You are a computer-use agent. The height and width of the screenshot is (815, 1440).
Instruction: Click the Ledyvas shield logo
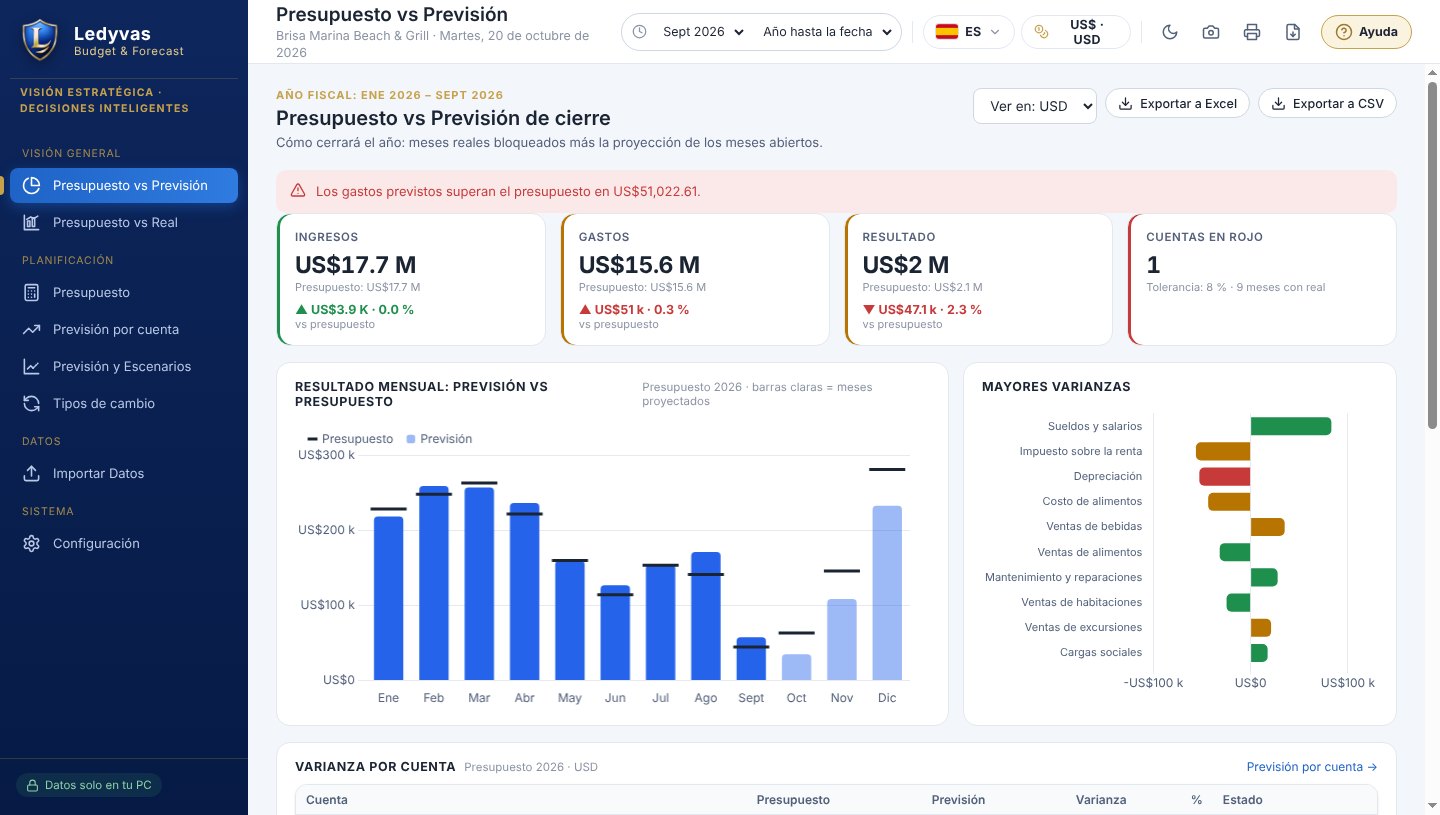coord(39,40)
